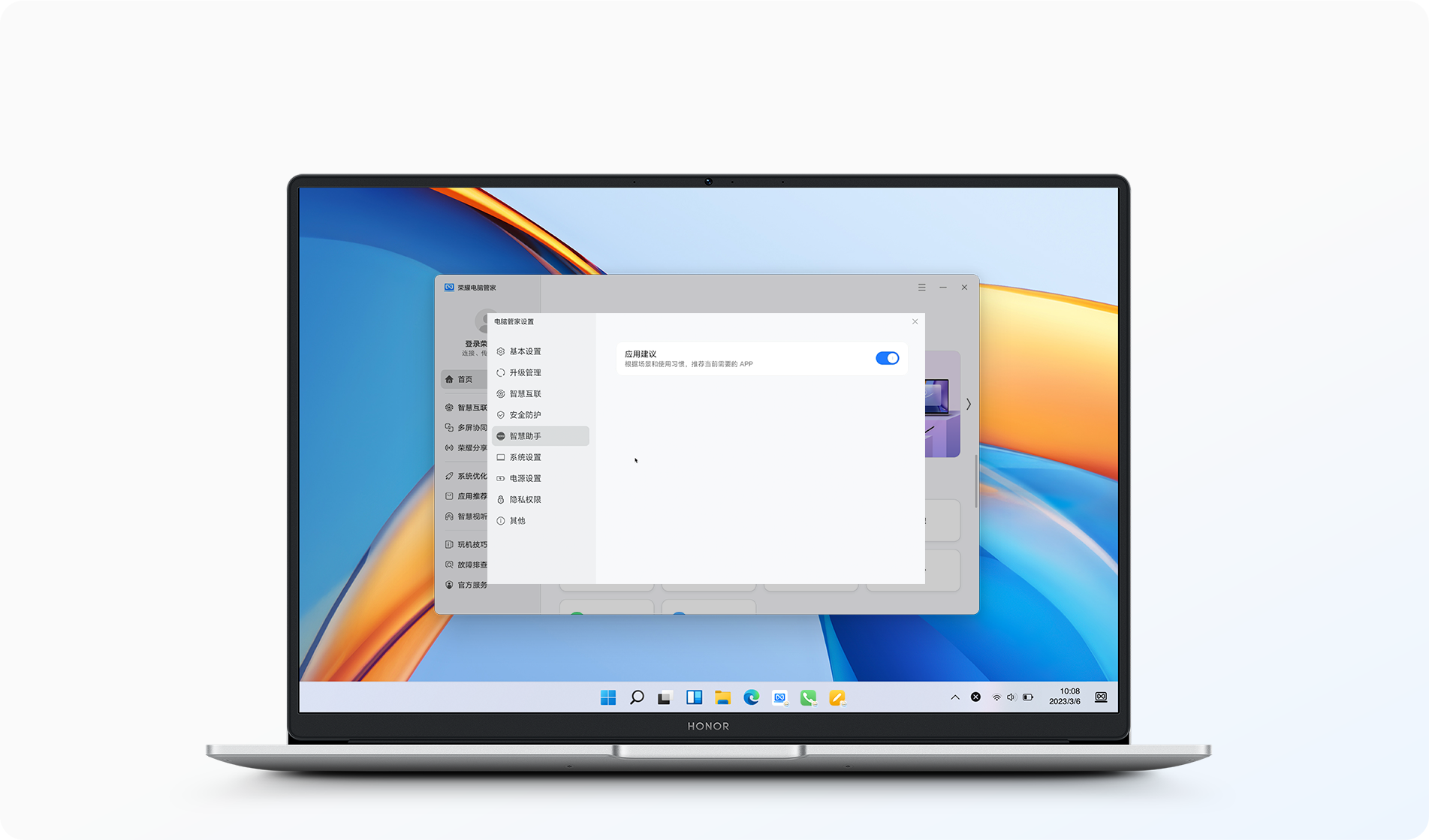The height and width of the screenshot is (840, 1429).
Task: Expand the system tray hidden icons chevron
Action: (x=954, y=697)
